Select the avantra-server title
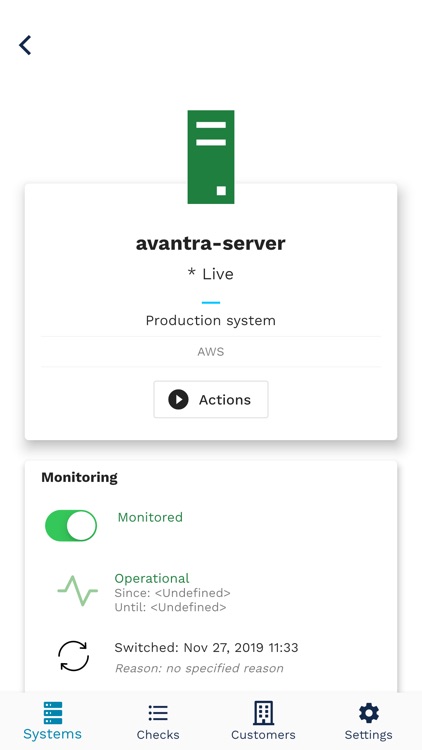422x750 pixels. (211, 243)
